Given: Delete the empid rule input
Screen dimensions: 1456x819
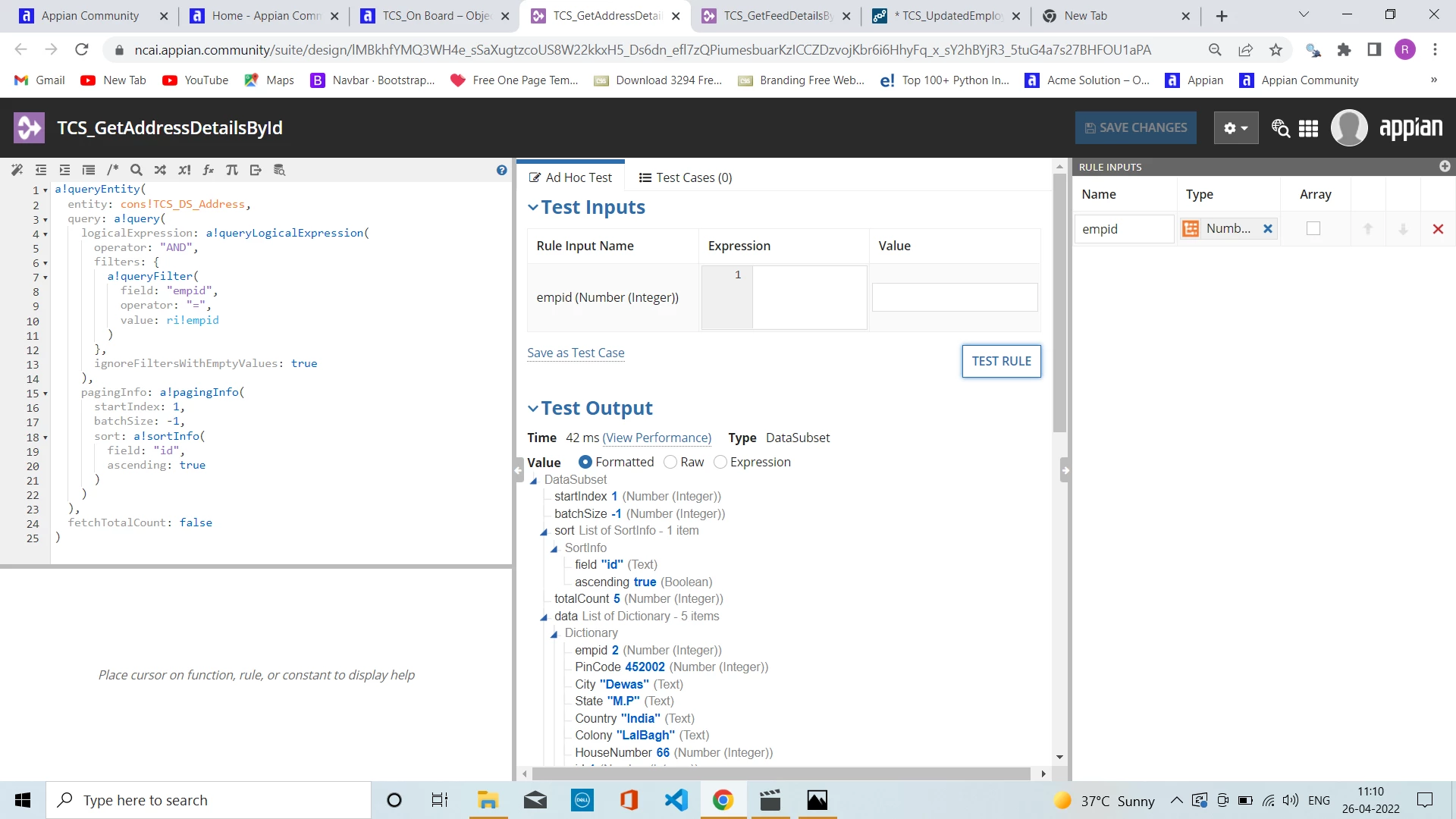Looking at the screenshot, I should (x=1438, y=229).
